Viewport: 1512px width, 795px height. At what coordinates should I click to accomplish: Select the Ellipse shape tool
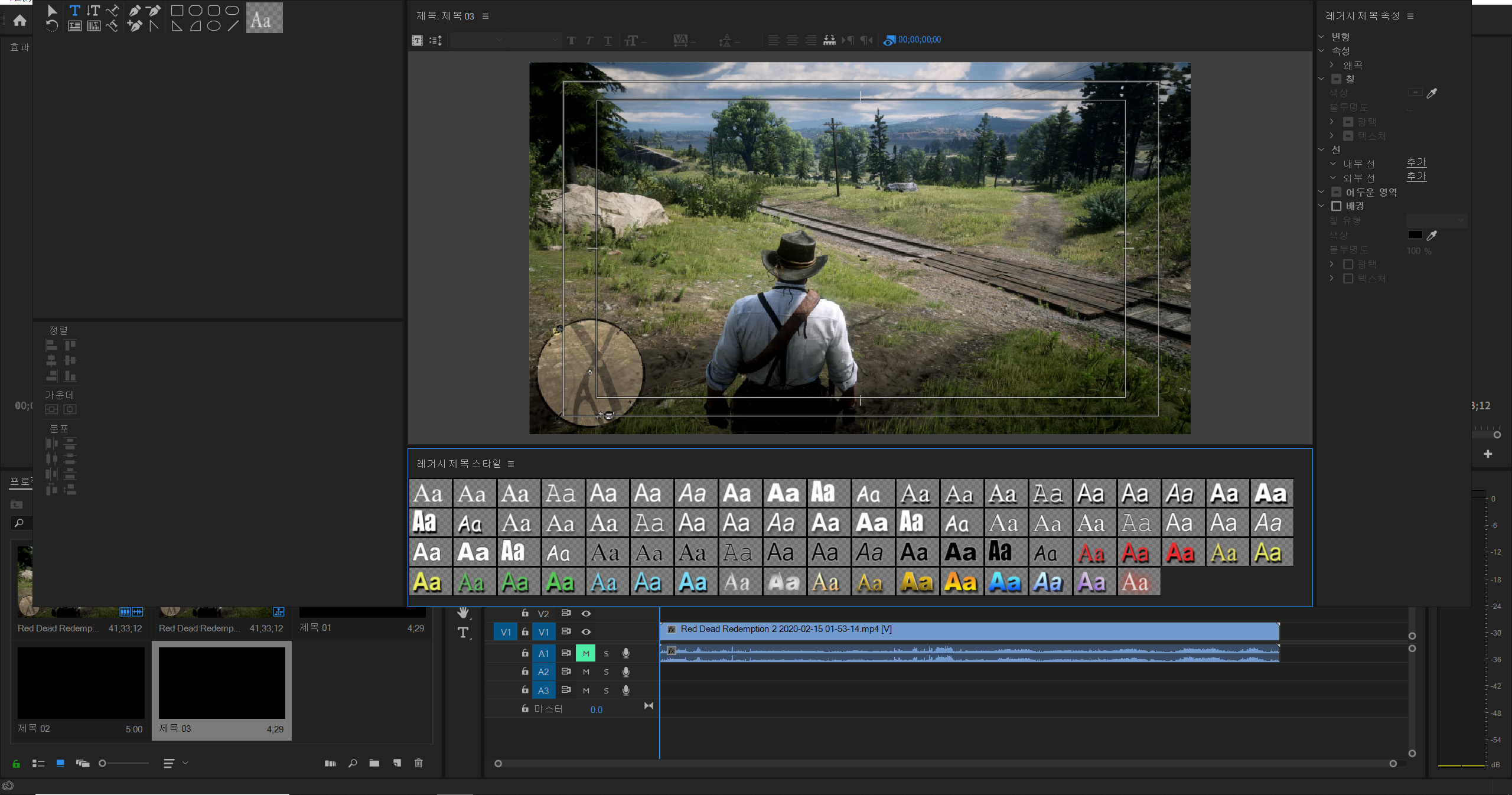214,25
